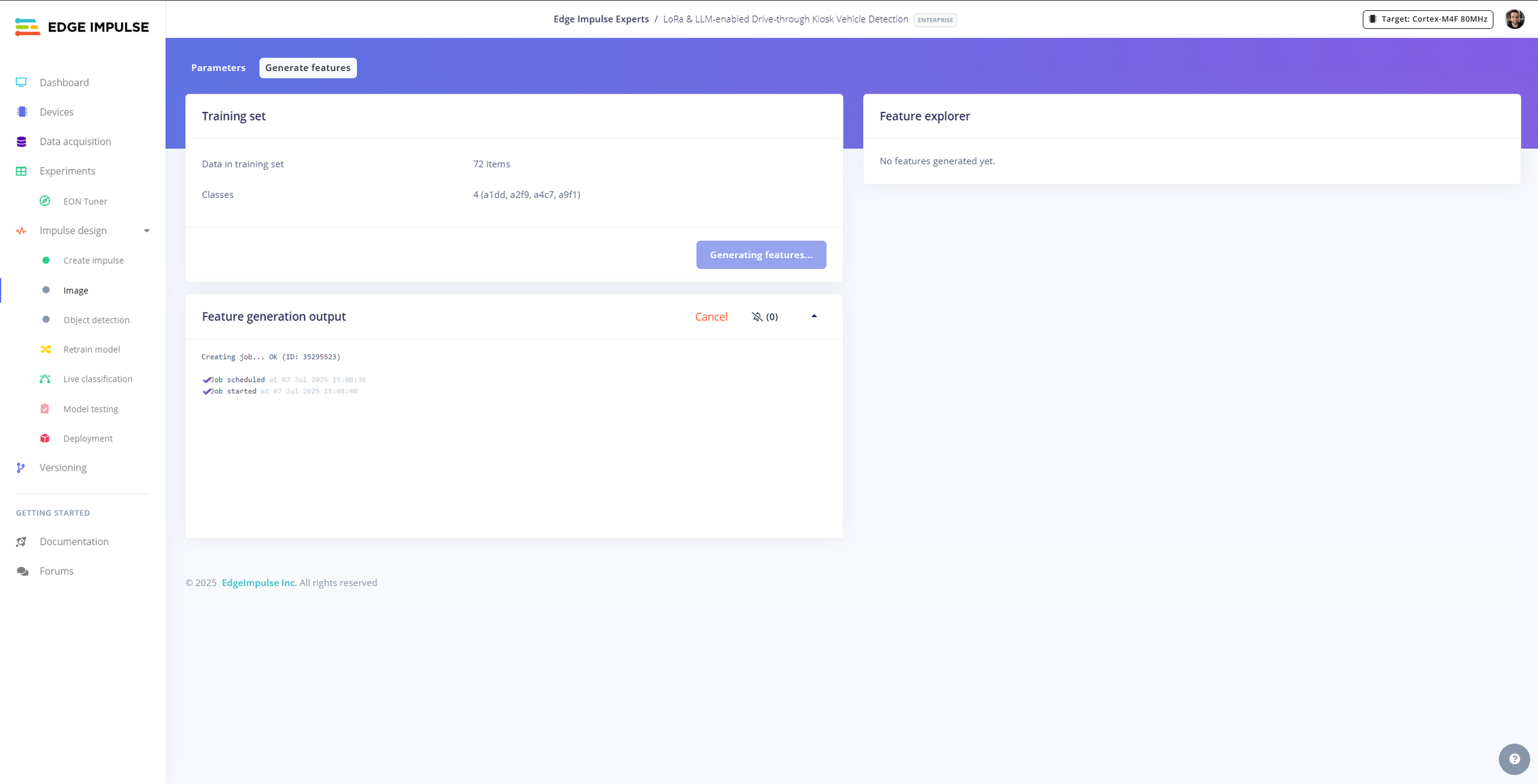The image size is (1538, 784).
Task: Click the Edge Impulse logo
Action: pos(81,27)
